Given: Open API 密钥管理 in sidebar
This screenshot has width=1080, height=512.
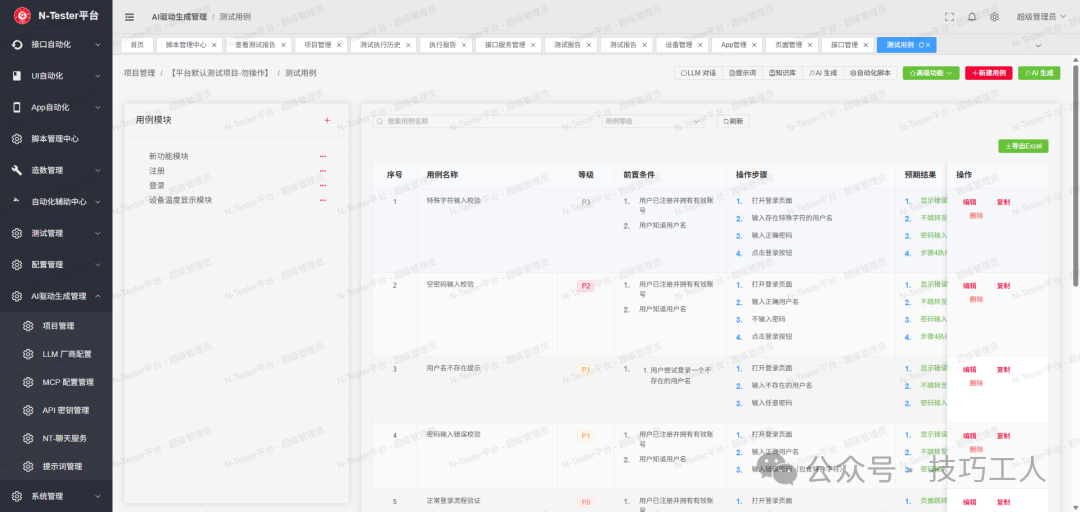Looking at the screenshot, I should (x=65, y=410).
